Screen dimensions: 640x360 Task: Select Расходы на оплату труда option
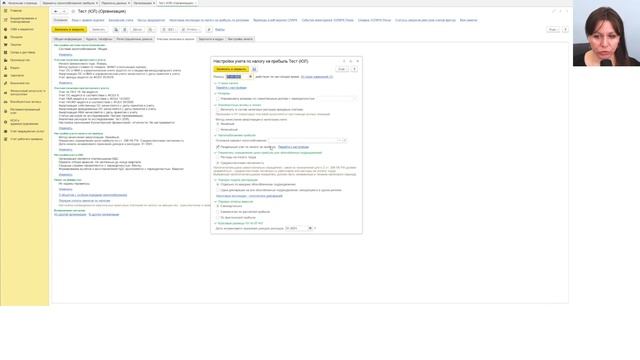click(218, 157)
